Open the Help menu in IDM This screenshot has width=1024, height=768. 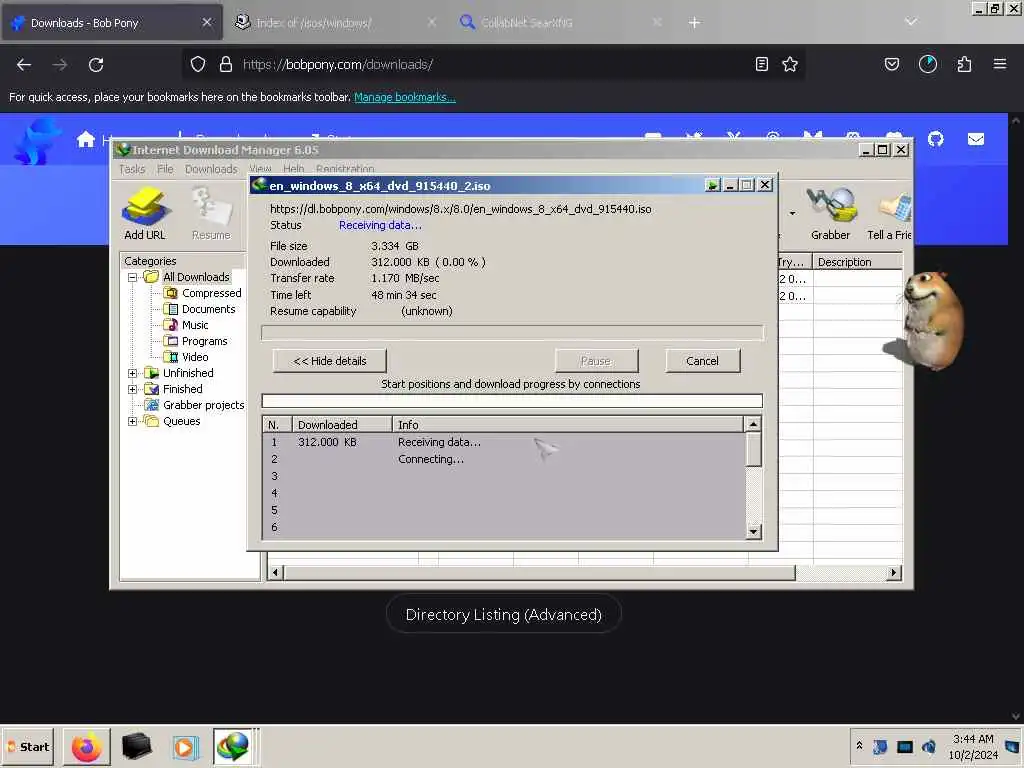[294, 169]
